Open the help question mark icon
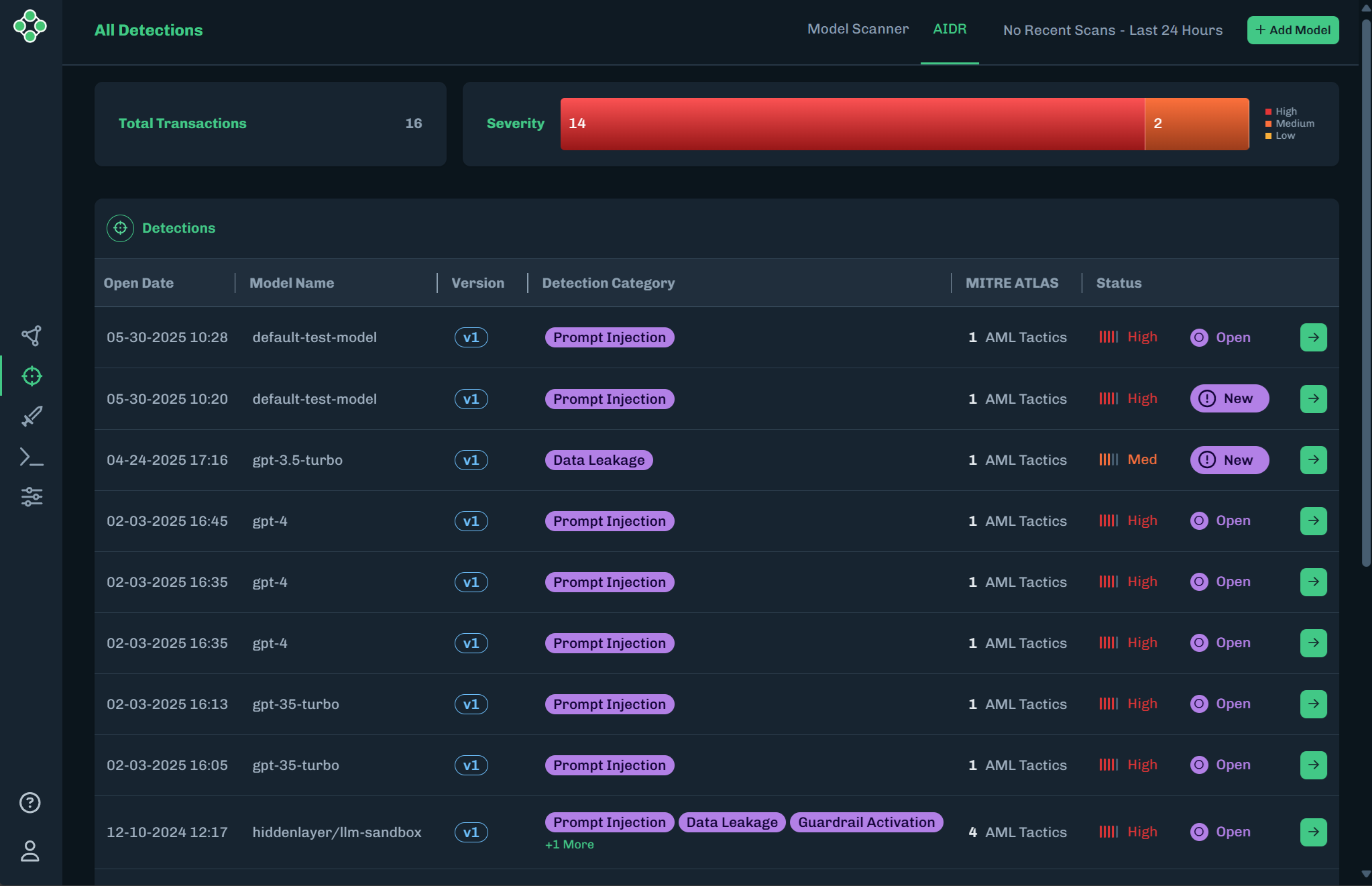1372x886 pixels. [x=30, y=803]
